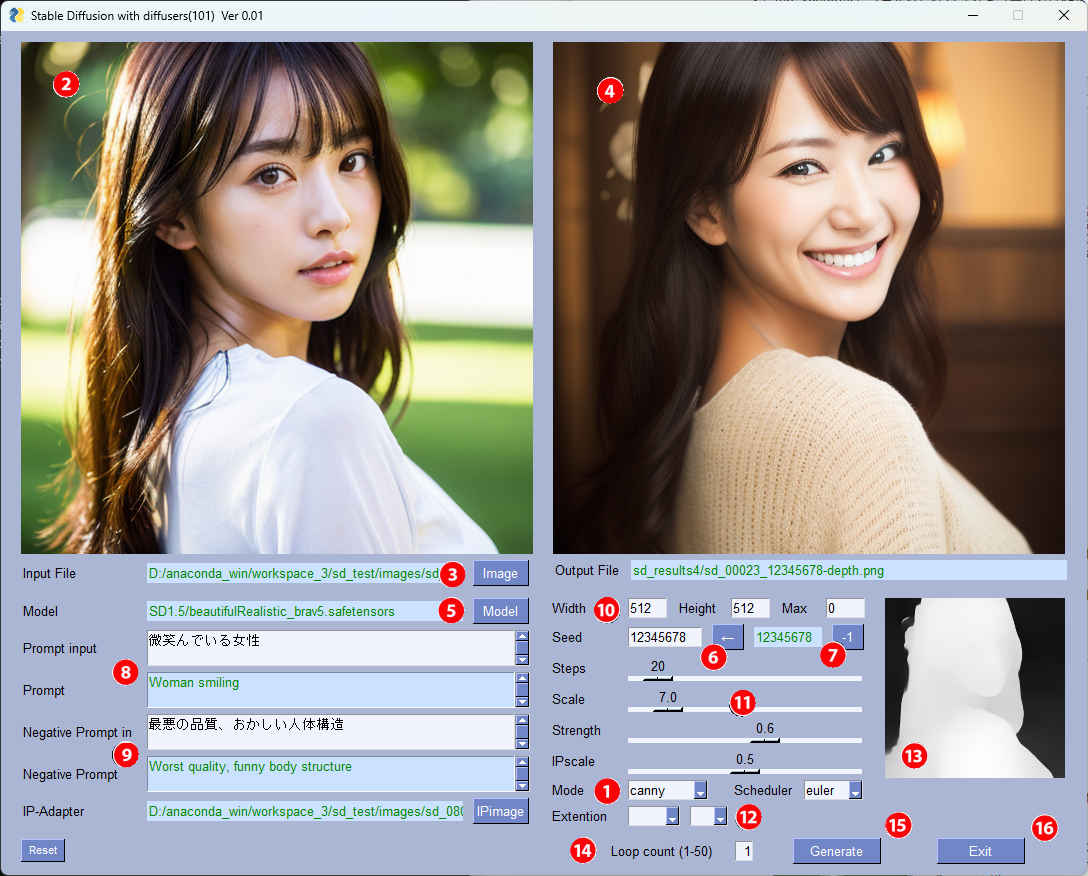Click the Strength slider handle
This screenshot has width=1088, height=876.
tap(765, 740)
